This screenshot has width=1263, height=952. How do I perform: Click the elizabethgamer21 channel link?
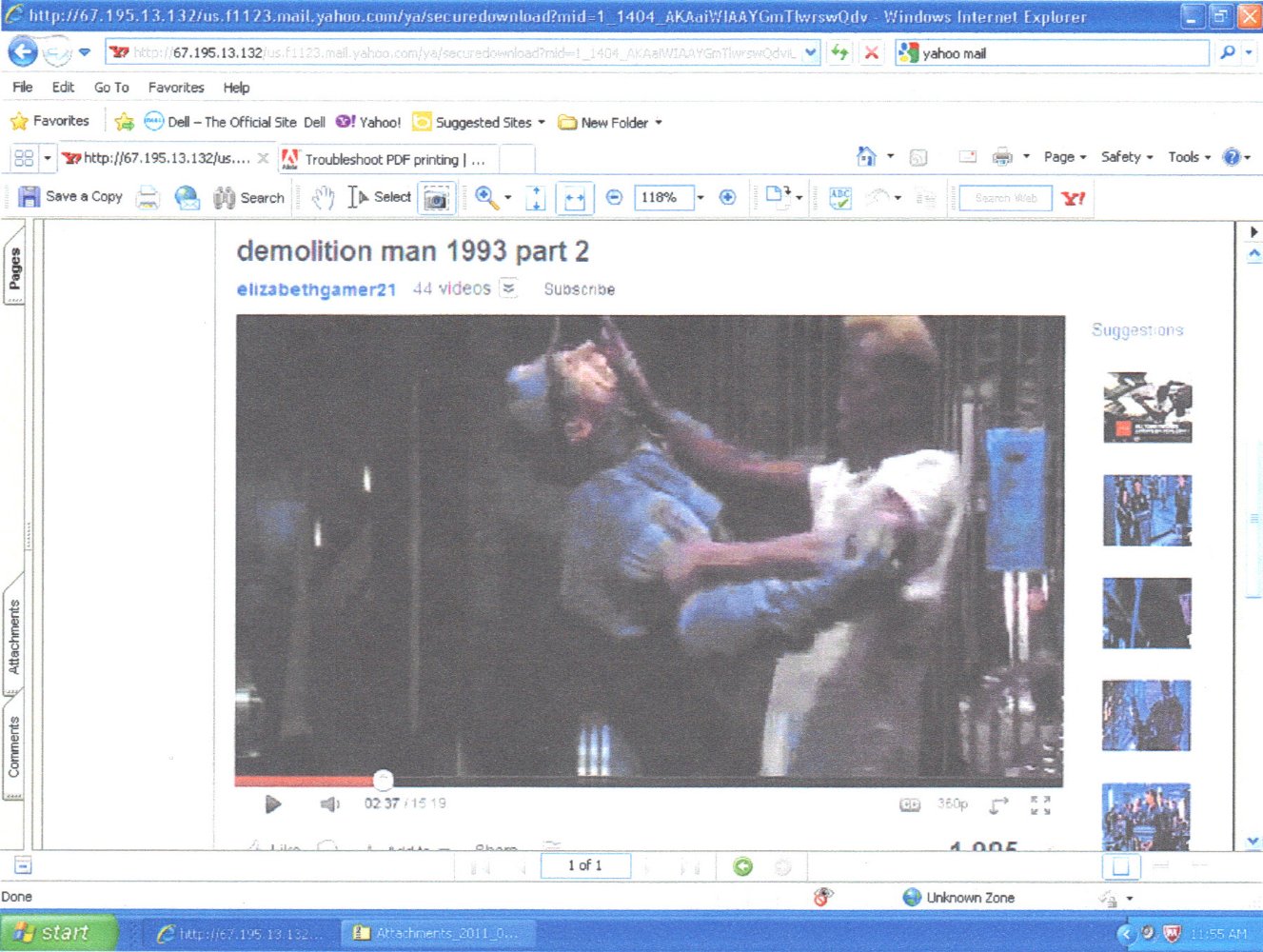coord(316,289)
